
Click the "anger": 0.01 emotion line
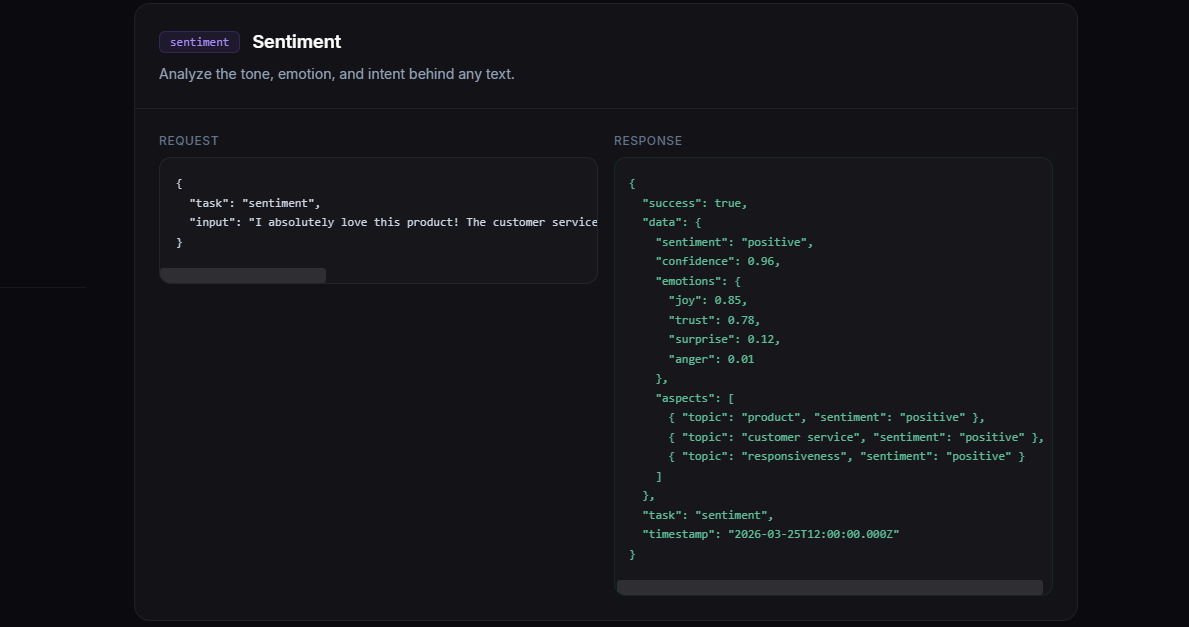click(711, 359)
